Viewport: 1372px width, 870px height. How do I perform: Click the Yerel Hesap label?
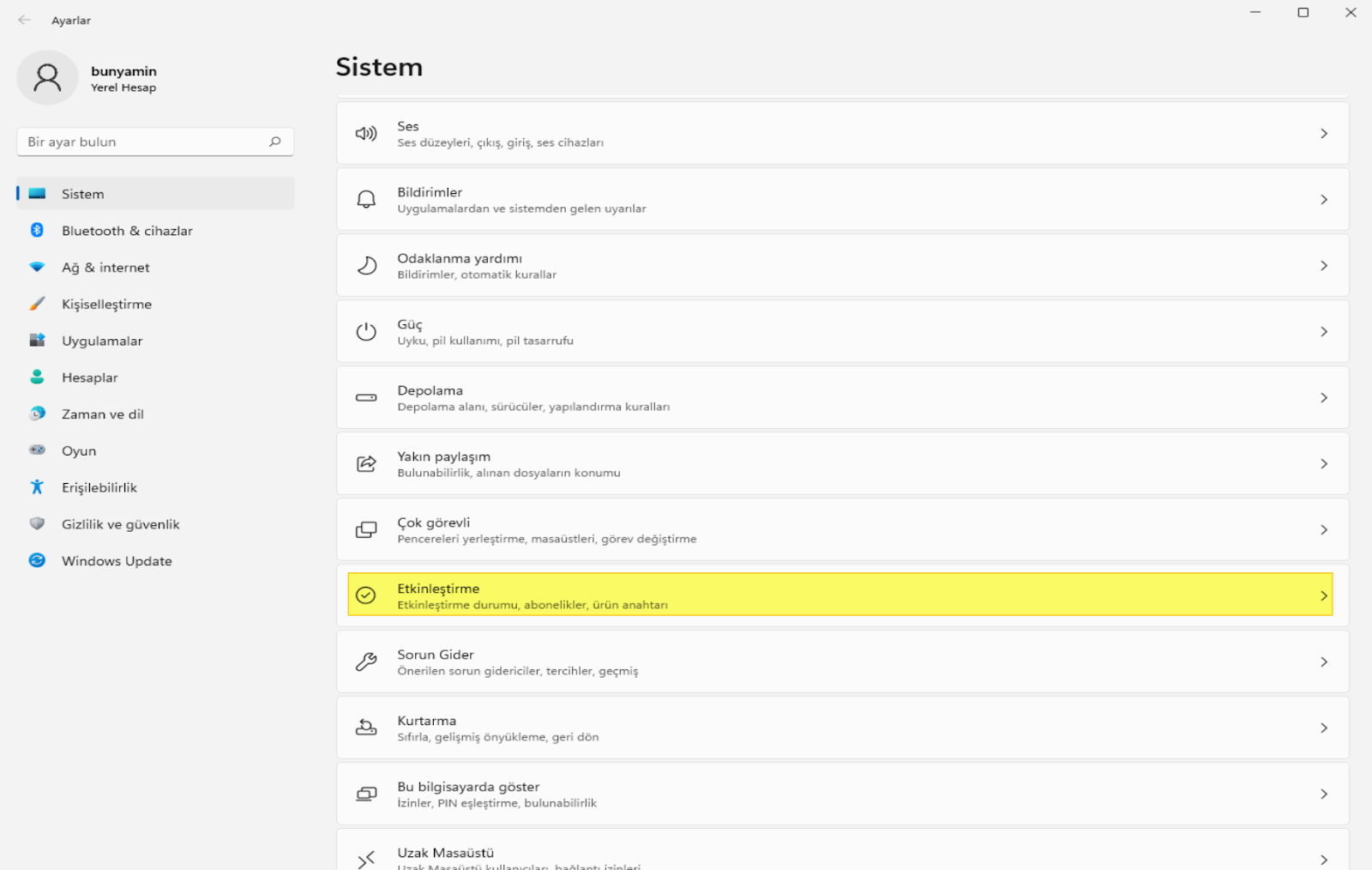tap(123, 88)
